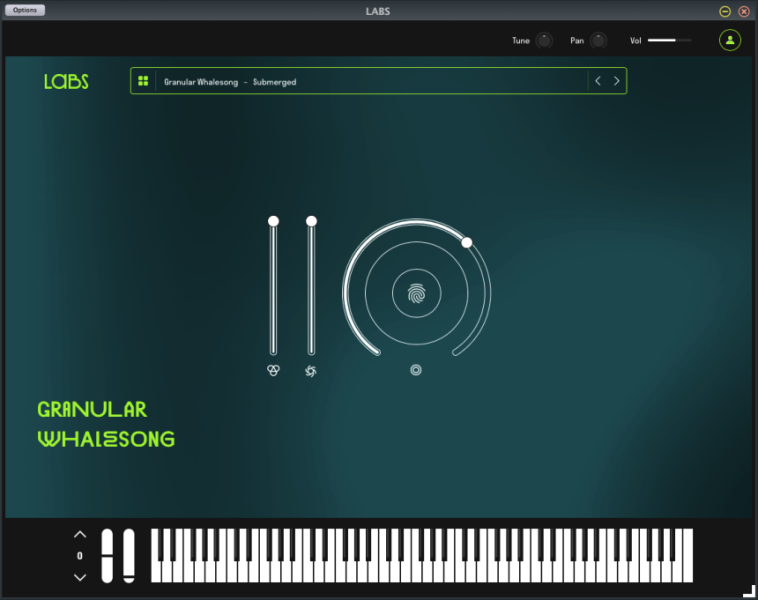The image size is (758, 600).
Task: Lower the octave with down arrow
Action: (x=80, y=577)
